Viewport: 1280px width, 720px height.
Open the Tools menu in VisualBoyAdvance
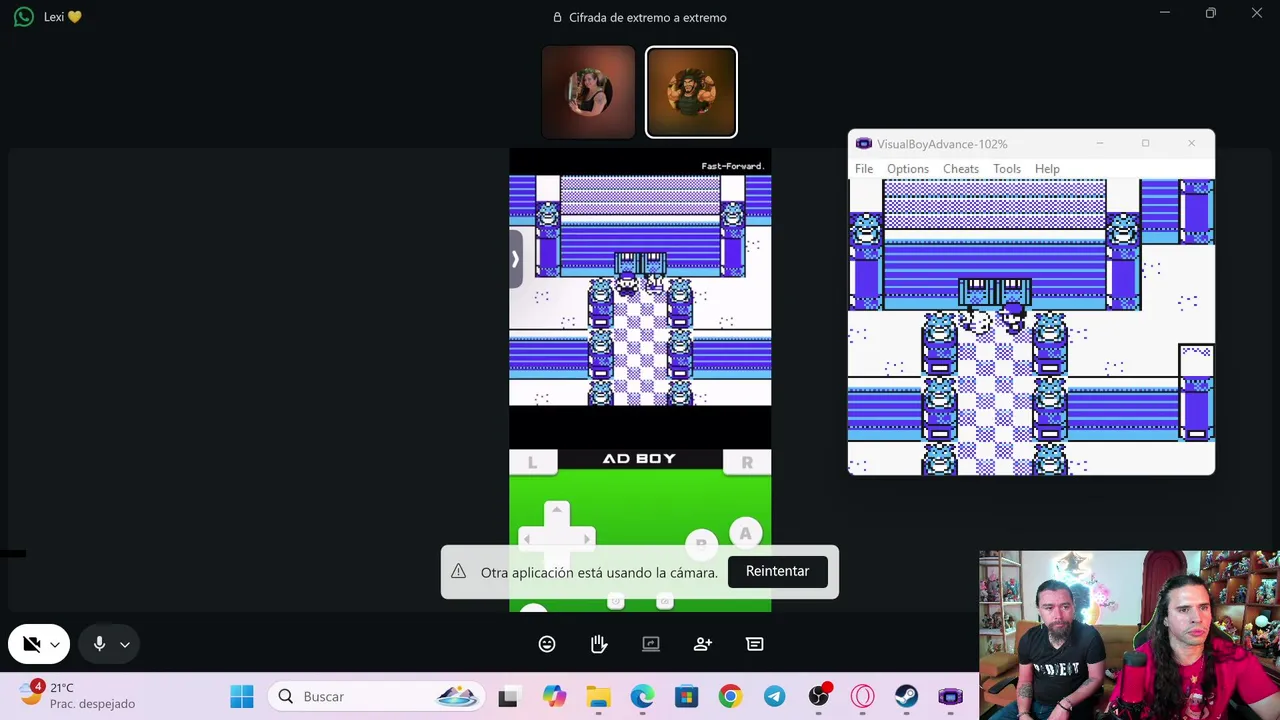[1007, 169]
